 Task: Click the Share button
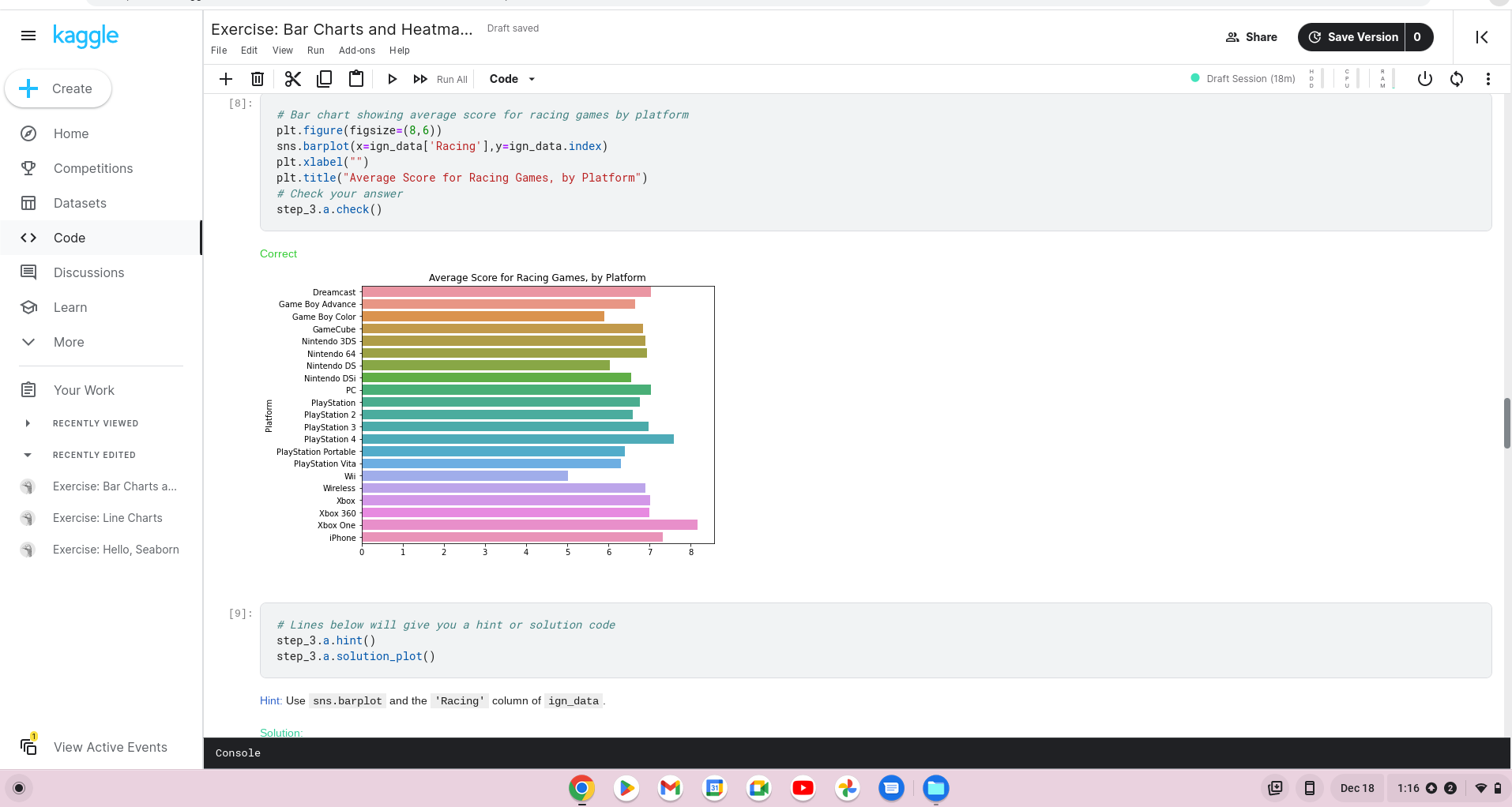click(1251, 37)
